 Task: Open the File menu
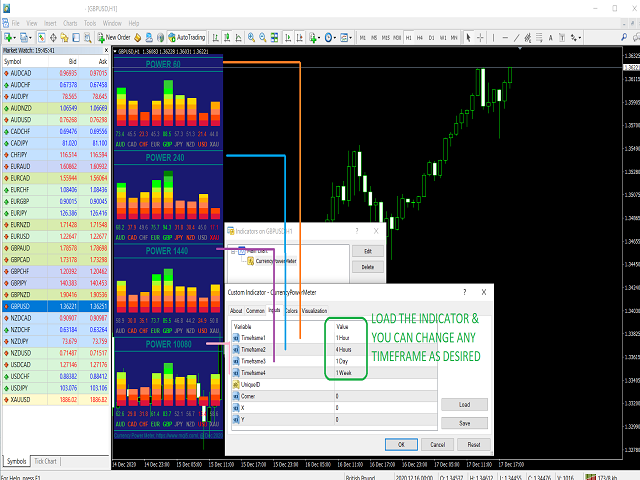click(x=16, y=23)
